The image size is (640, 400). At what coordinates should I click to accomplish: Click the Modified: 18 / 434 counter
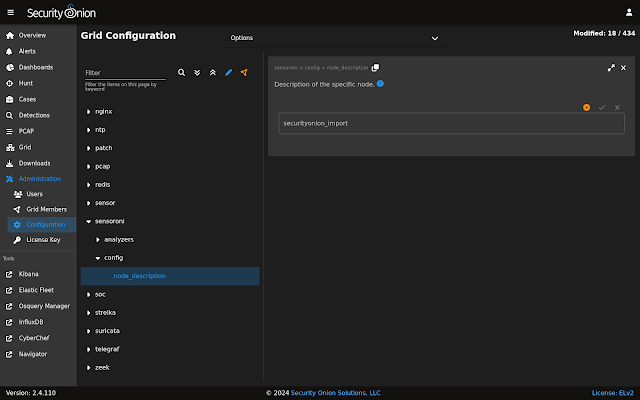tap(604, 33)
